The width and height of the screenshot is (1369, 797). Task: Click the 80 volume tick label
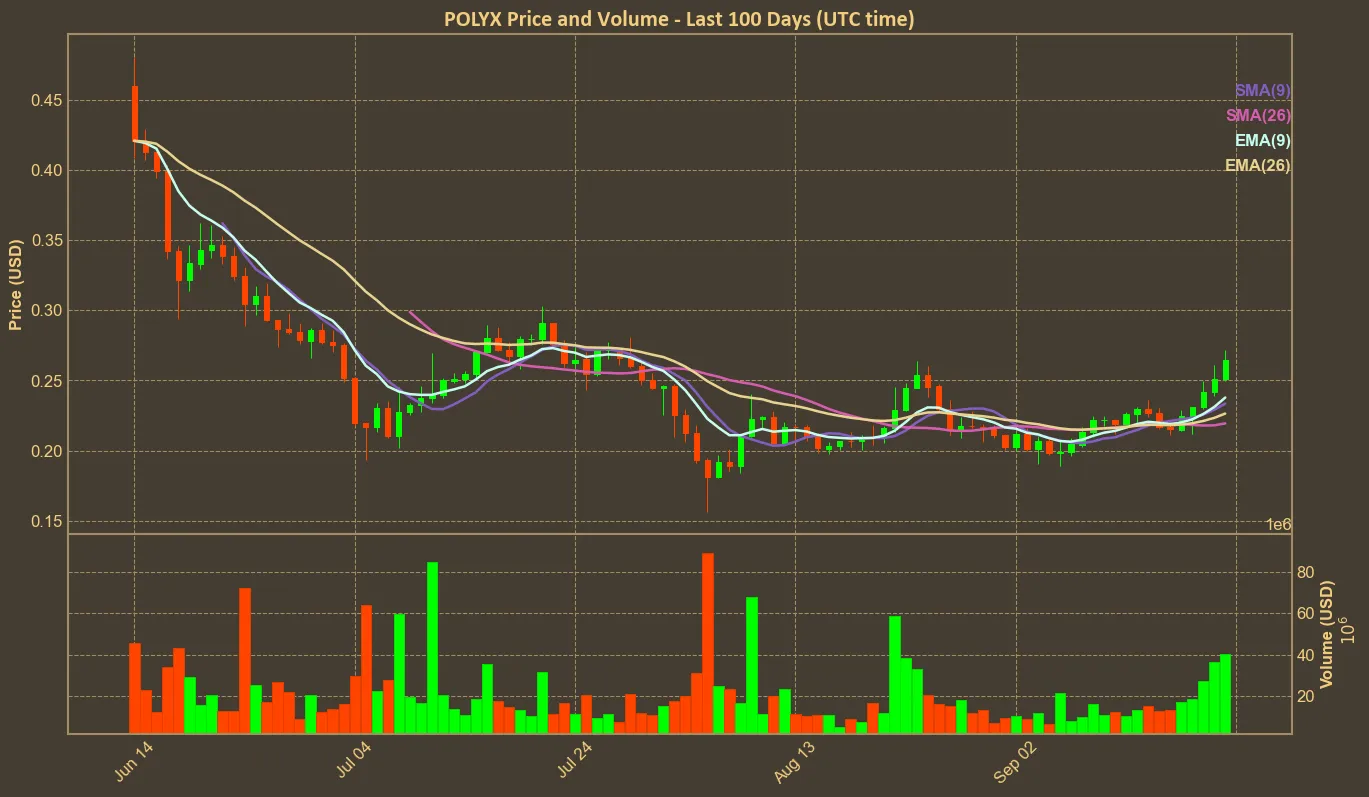pyautogui.click(x=1305, y=572)
